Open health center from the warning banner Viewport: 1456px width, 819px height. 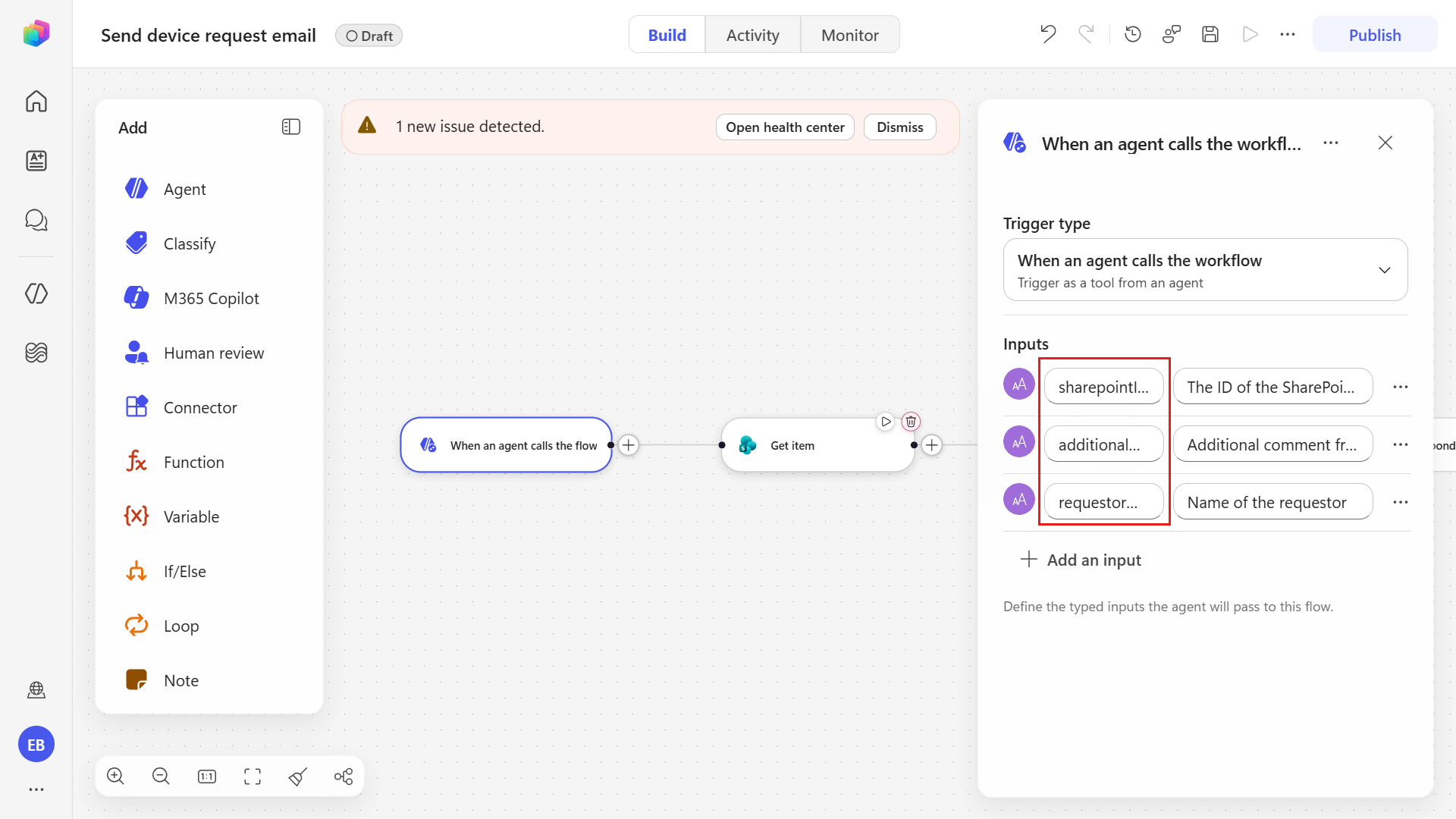point(785,127)
